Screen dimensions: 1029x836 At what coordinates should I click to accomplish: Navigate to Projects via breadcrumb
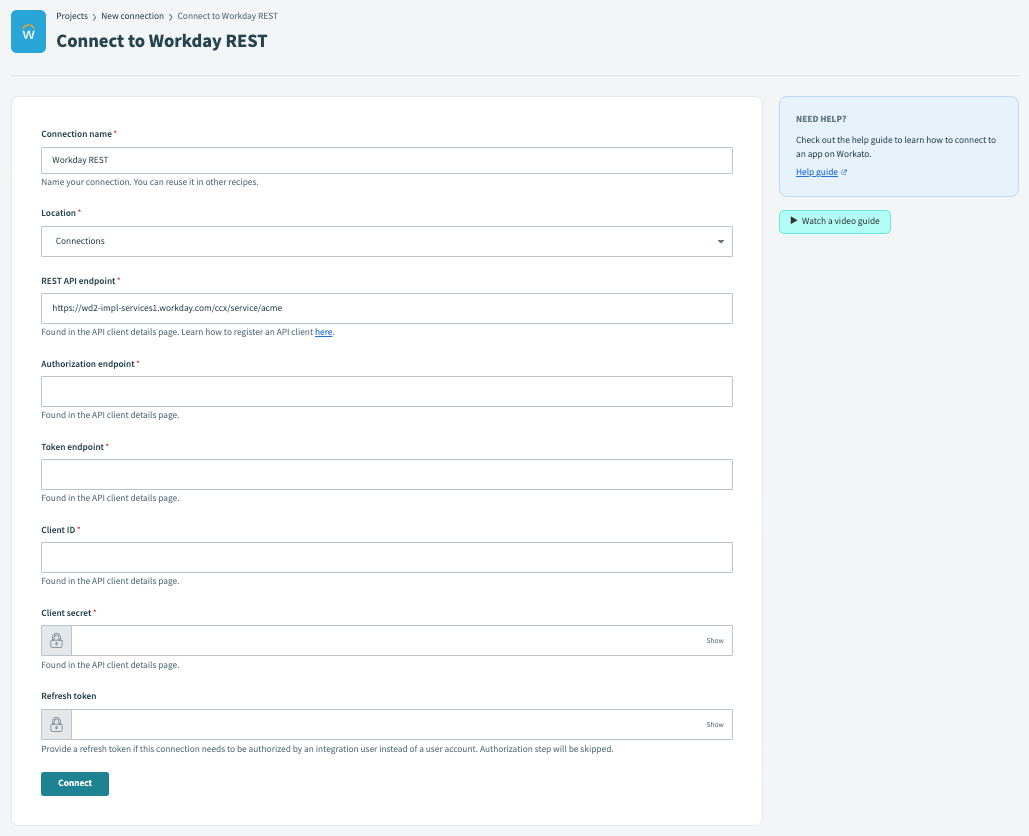(71, 16)
